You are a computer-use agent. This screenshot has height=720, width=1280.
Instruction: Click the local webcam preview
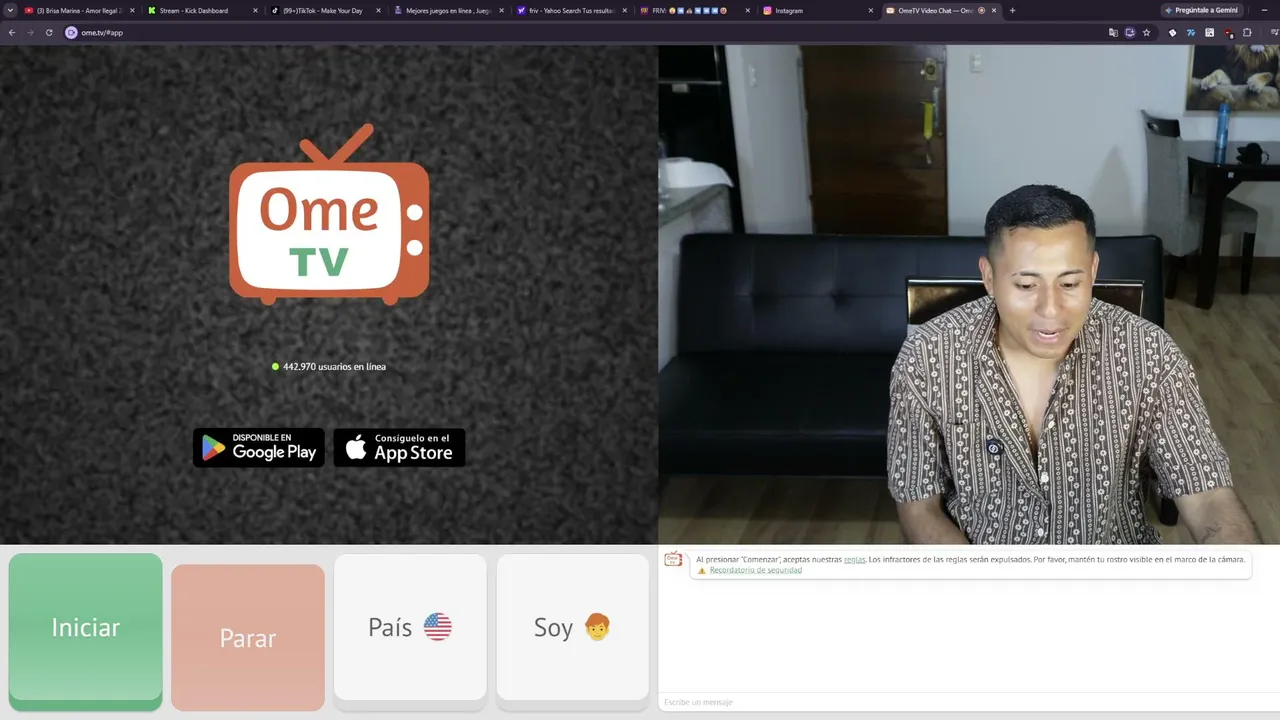(x=969, y=294)
